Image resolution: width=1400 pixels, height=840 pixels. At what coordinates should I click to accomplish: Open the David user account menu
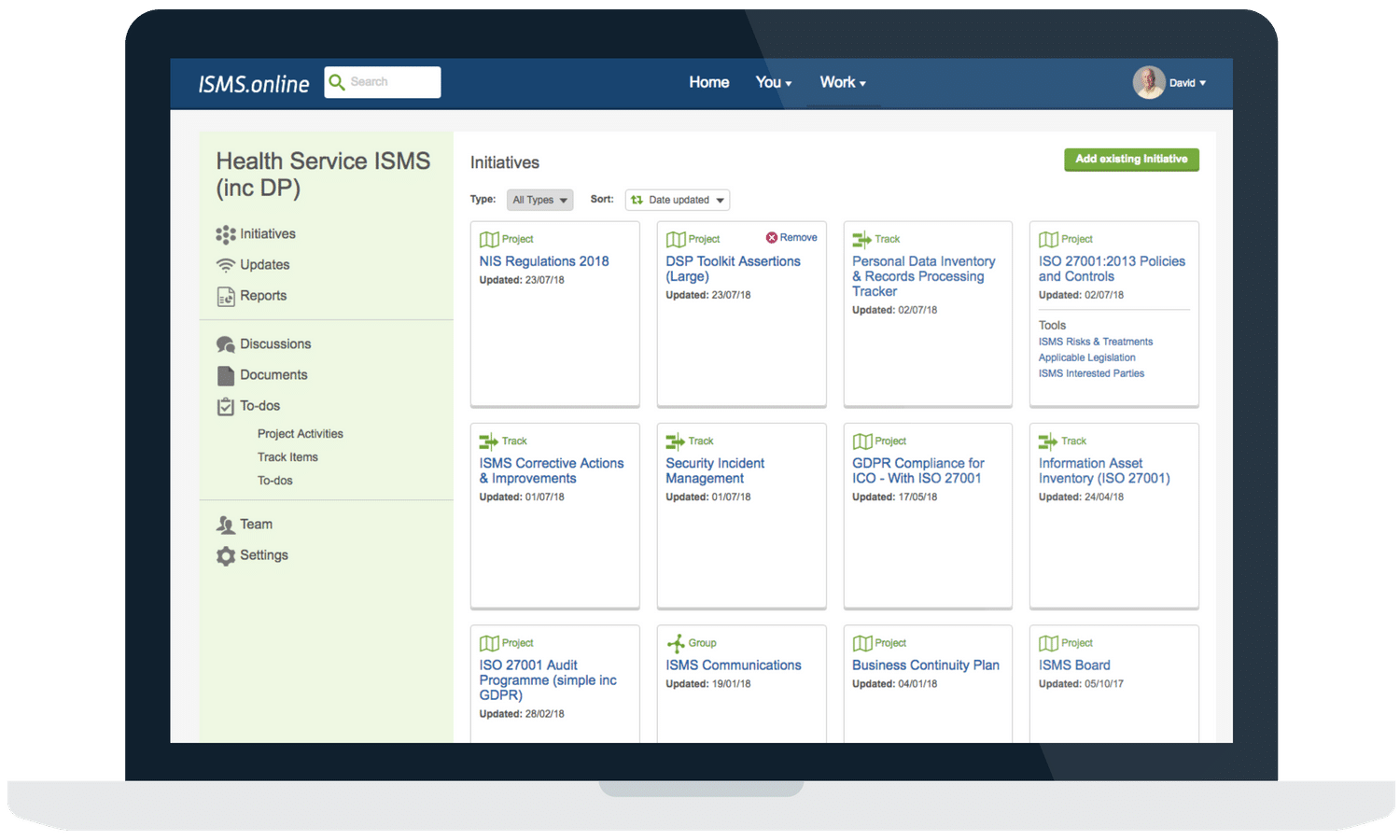1170,83
